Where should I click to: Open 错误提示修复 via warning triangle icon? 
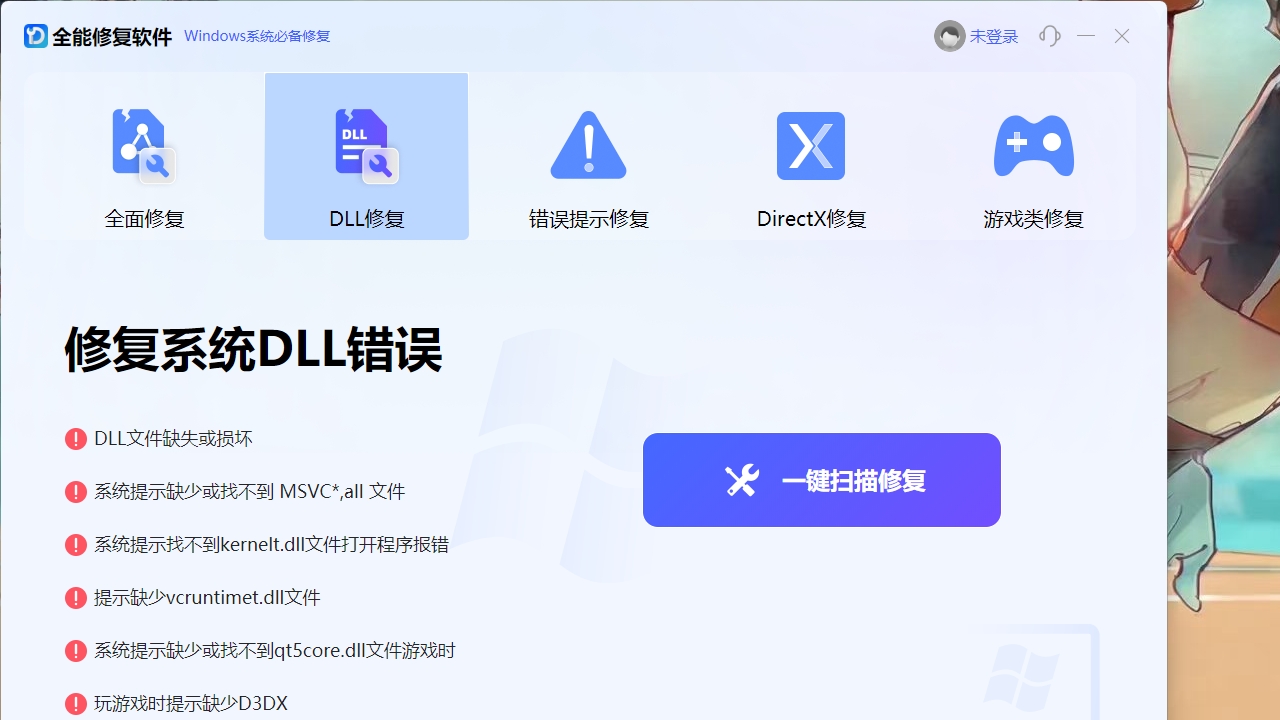click(x=588, y=145)
